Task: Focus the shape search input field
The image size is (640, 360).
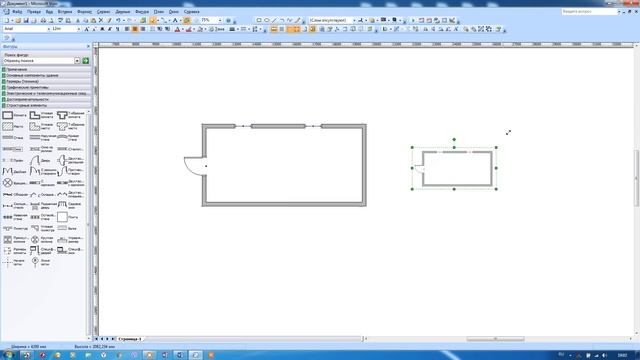Action: click(x=38, y=61)
